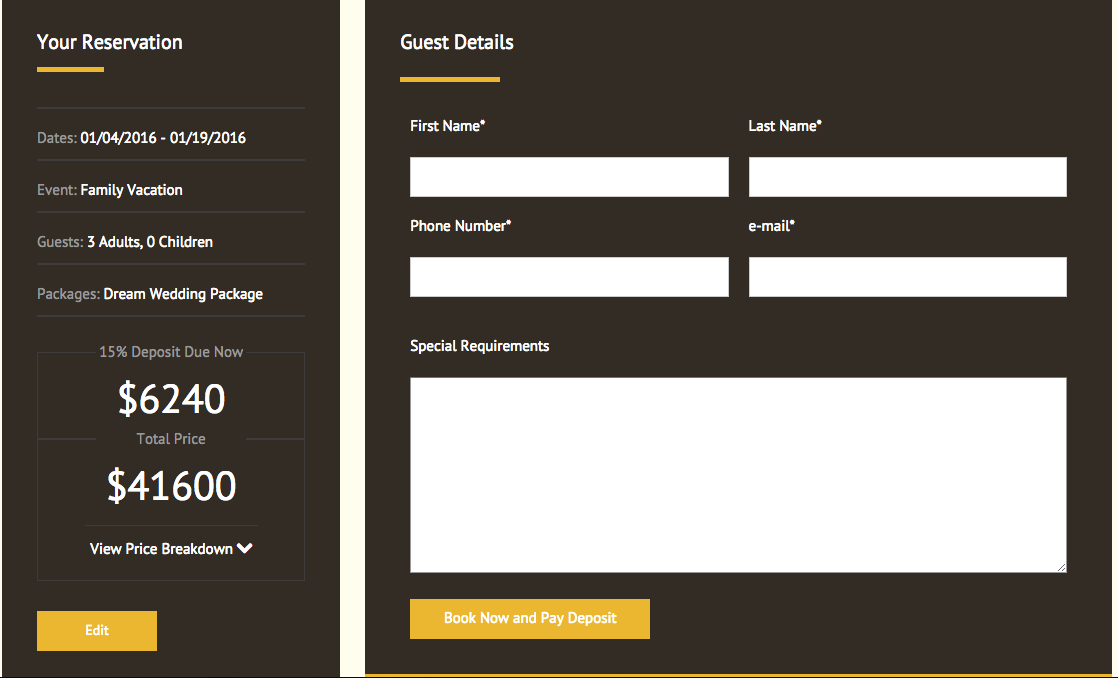Select the Phone Number input field

(x=569, y=277)
